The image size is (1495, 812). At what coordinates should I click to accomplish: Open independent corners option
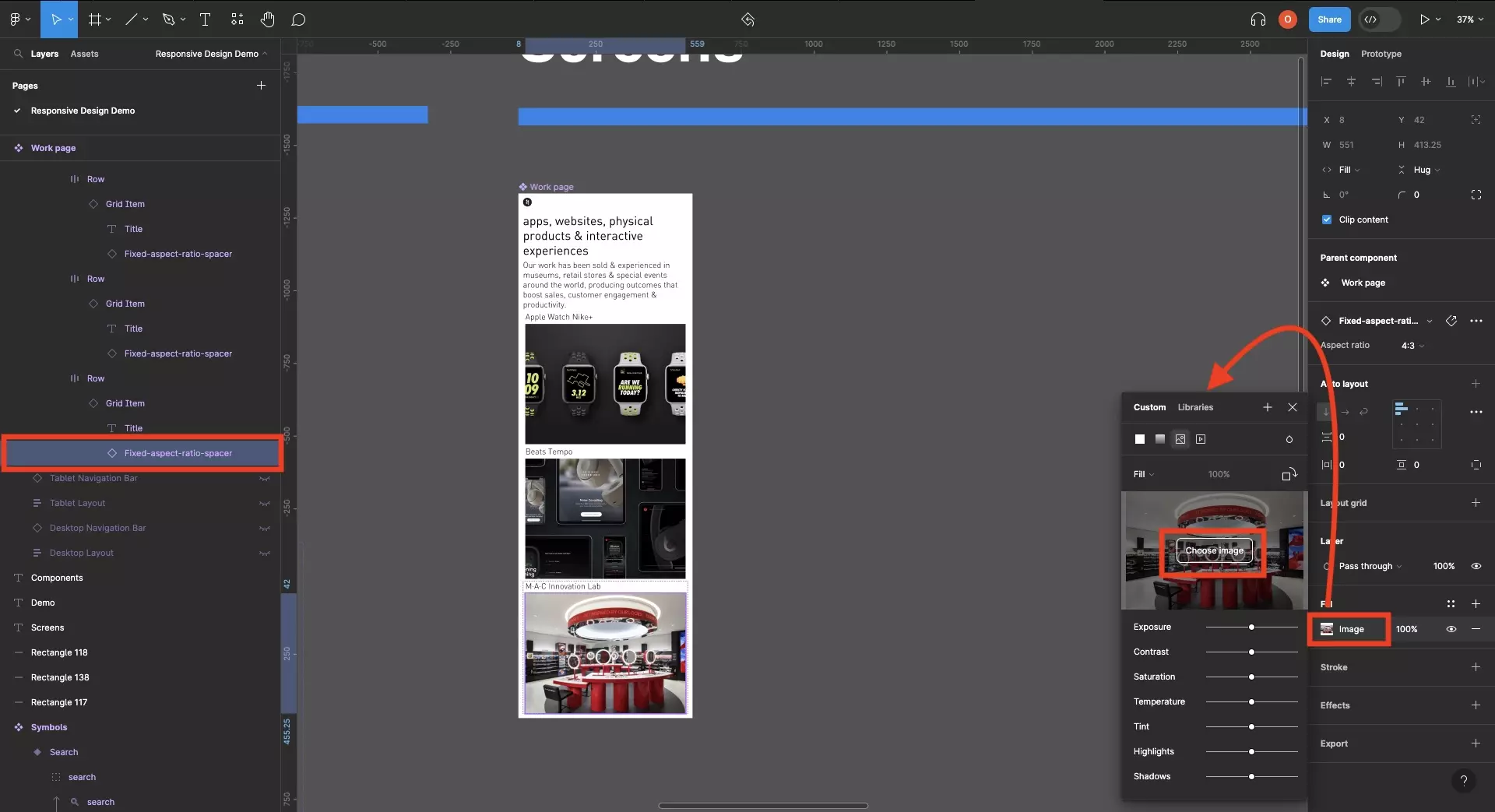(x=1476, y=195)
